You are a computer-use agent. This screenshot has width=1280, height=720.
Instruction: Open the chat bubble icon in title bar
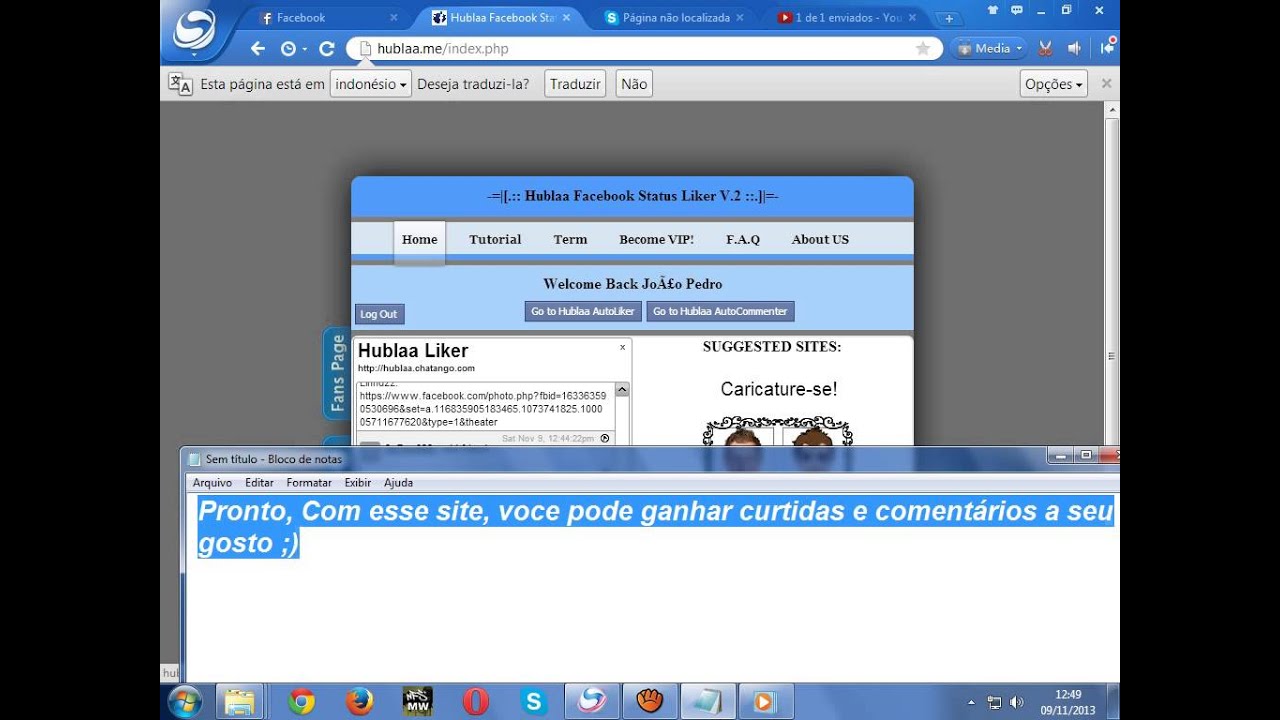1017,10
